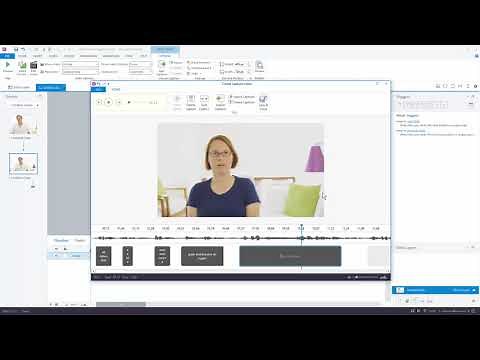480x360 pixels.
Task: Click the Preview icon at right of main ribbon
Action: (x=259, y=65)
